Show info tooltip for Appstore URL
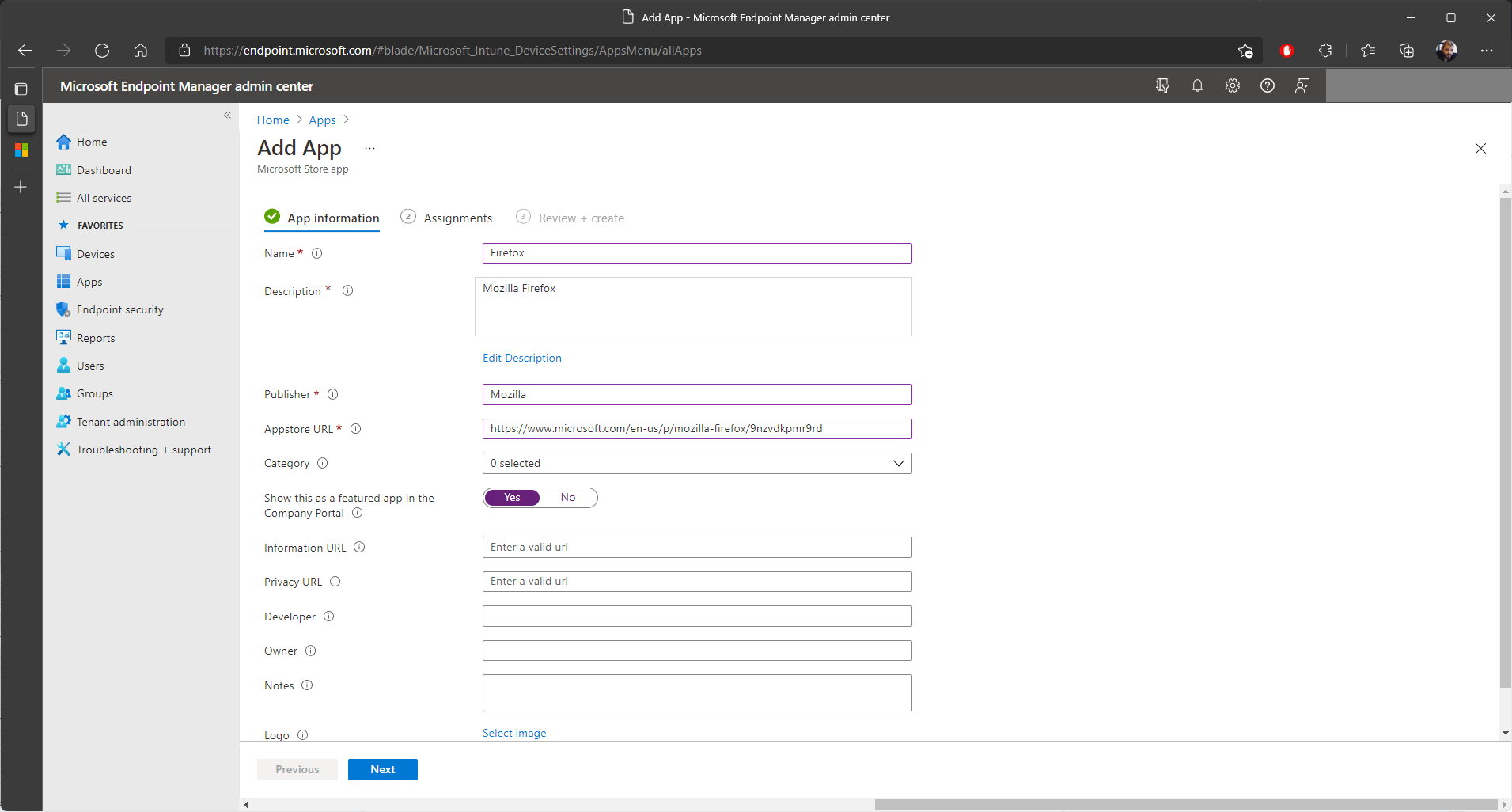Image resolution: width=1512 pixels, height=812 pixels. pos(355,429)
